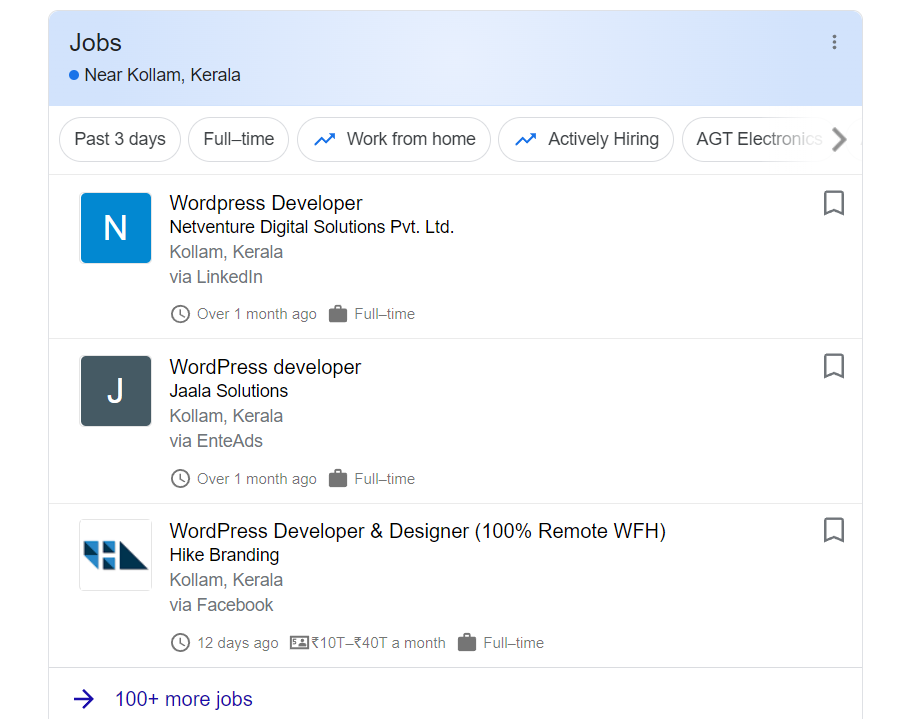Filter jobs by 'Actively Hiring'
This screenshot has width=906, height=719.
coord(586,139)
